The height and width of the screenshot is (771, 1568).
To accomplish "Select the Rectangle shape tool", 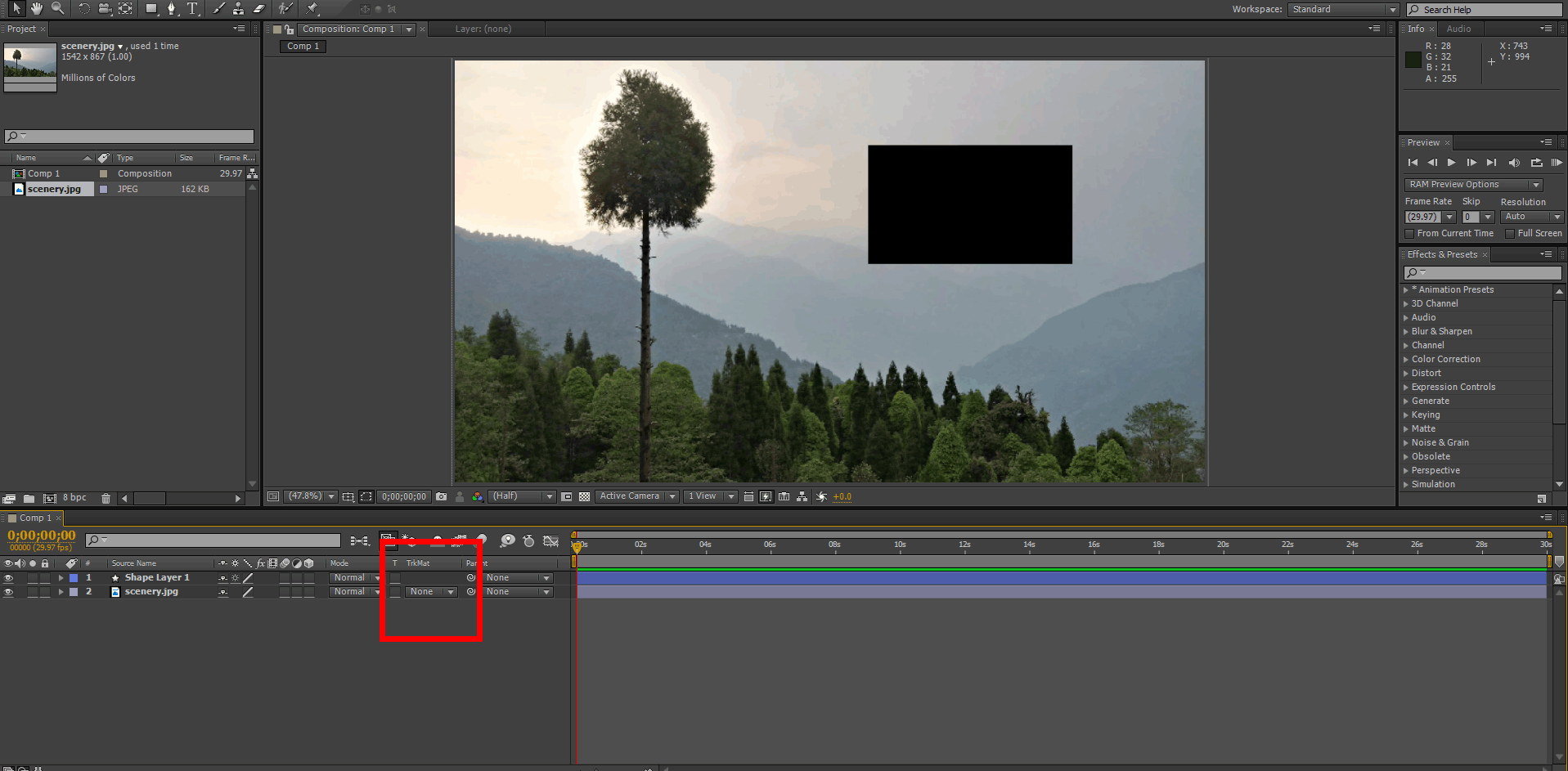I will pos(151,8).
